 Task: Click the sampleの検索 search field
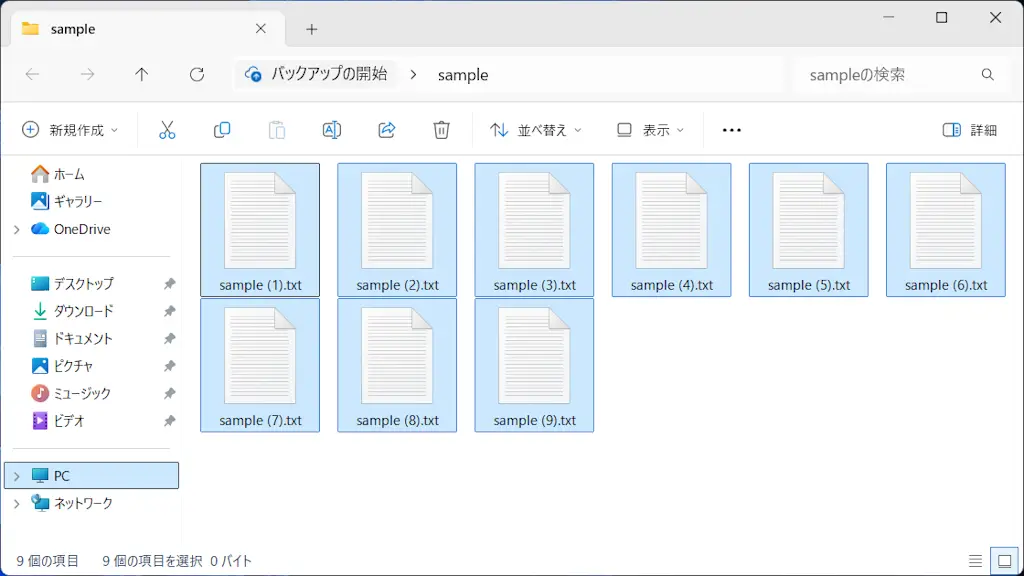click(885, 75)
